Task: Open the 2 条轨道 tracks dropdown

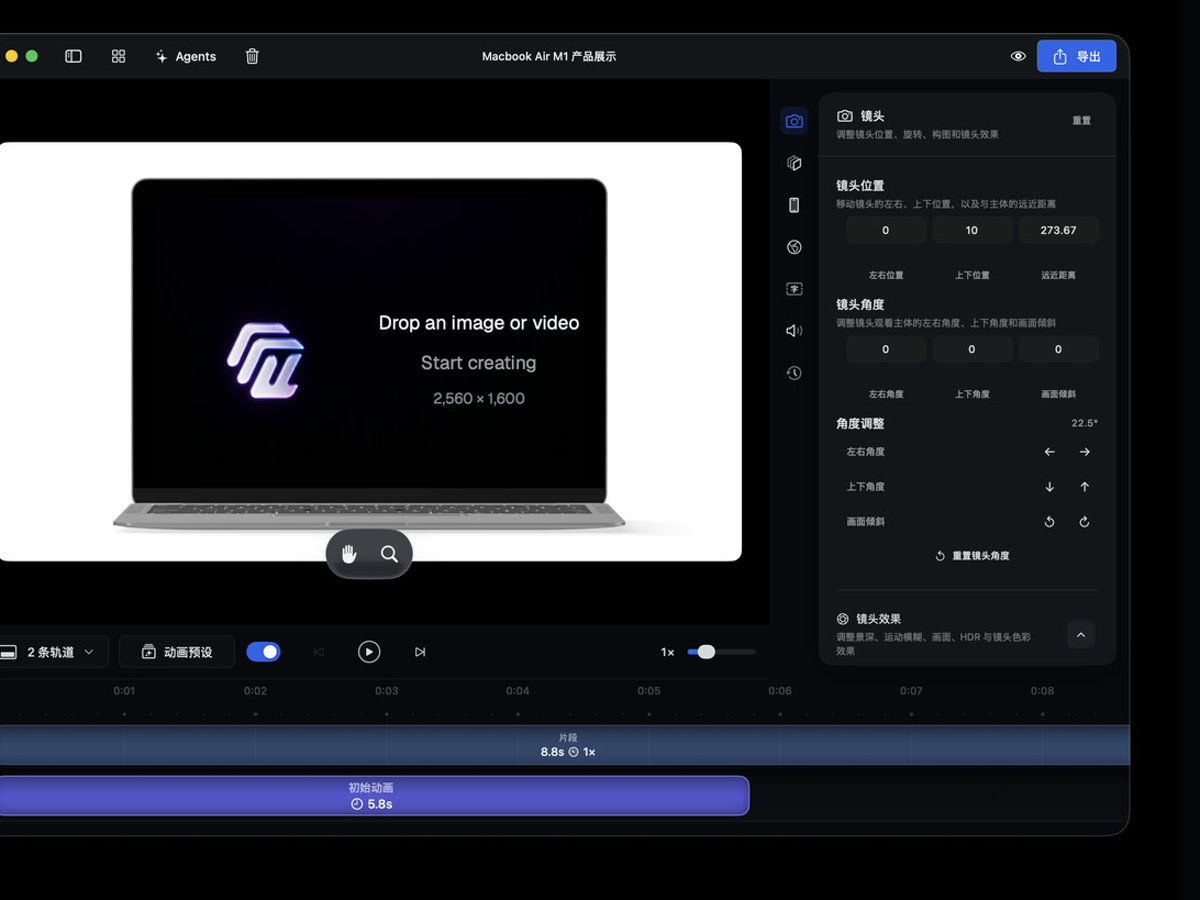Action: coord(53,652)
